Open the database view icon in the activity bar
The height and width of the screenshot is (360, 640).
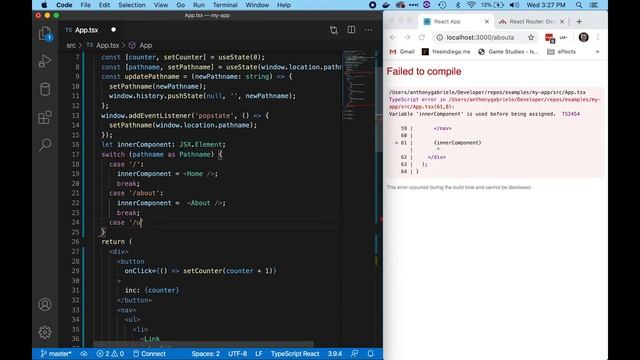tap(45, 89)
